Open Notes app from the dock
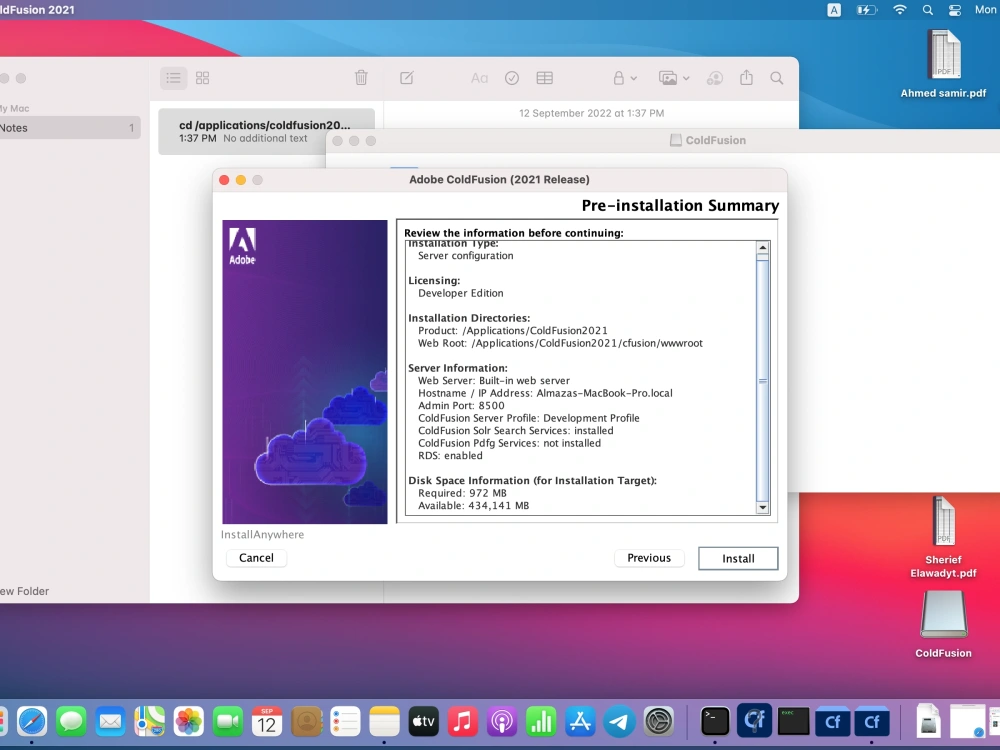This screenshot has width=1000, height=750. click(384, 722)
